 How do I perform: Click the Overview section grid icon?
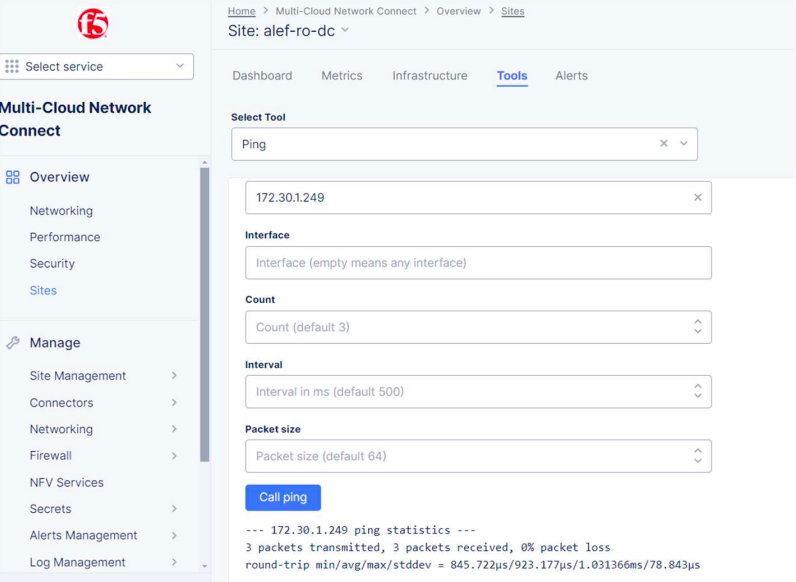(x=12, y=177)
